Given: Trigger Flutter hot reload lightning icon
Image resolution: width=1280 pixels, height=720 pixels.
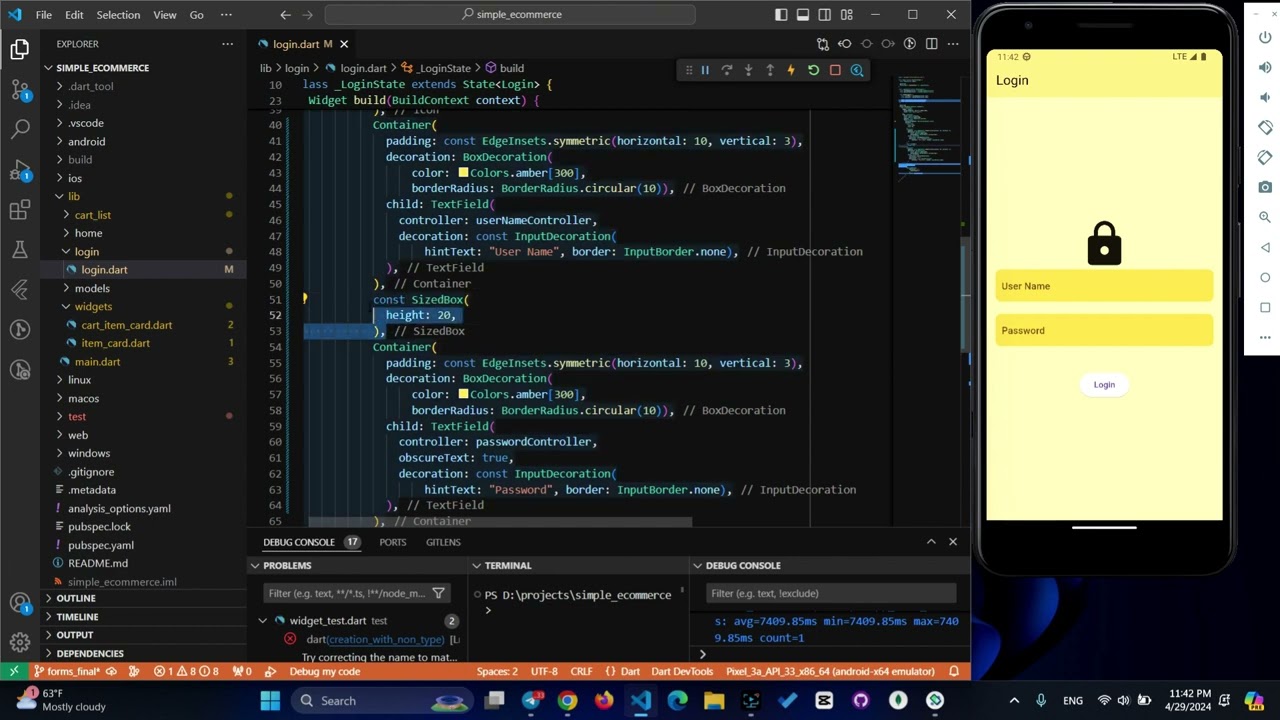Looking at the screenshot, I should coord(791,70).
